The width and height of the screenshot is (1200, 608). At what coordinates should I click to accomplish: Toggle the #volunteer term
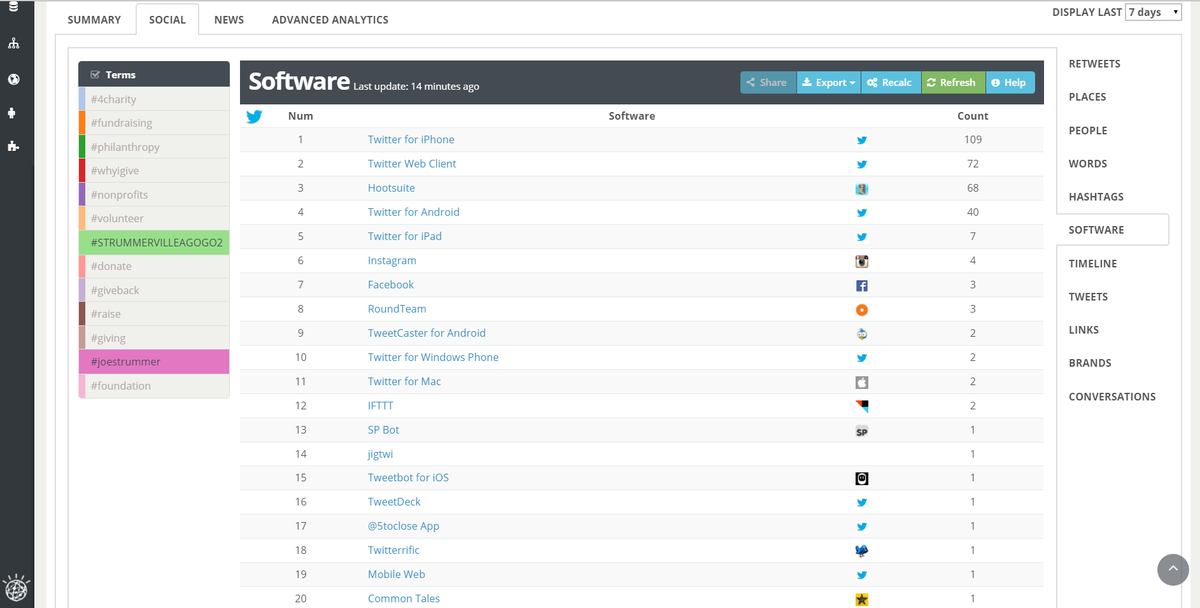tap(154, 218)
